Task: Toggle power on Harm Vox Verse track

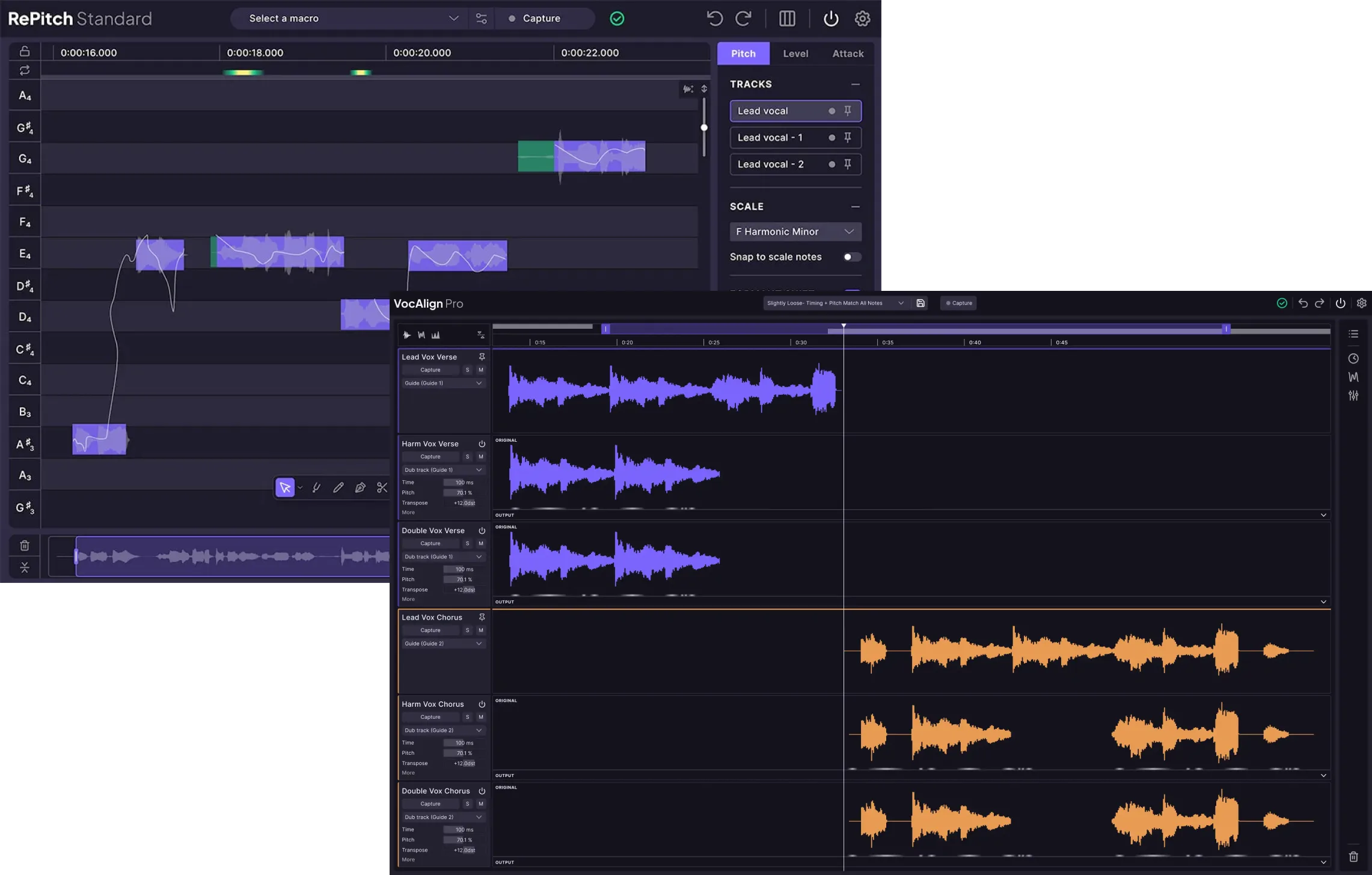Action: pos(482,444)
